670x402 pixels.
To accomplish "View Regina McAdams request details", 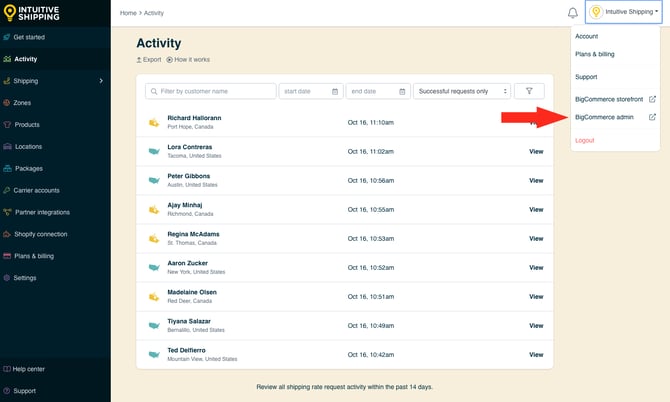I will [536, 239].
